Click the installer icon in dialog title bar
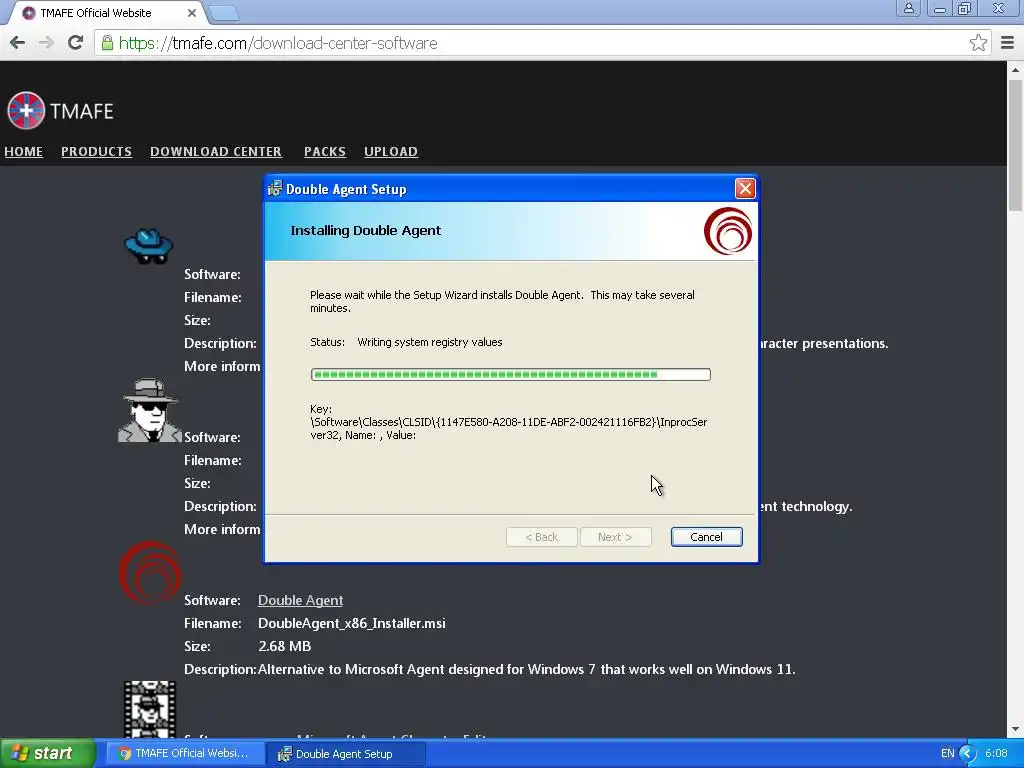1024x768 pixels. (x=275, y=188)
